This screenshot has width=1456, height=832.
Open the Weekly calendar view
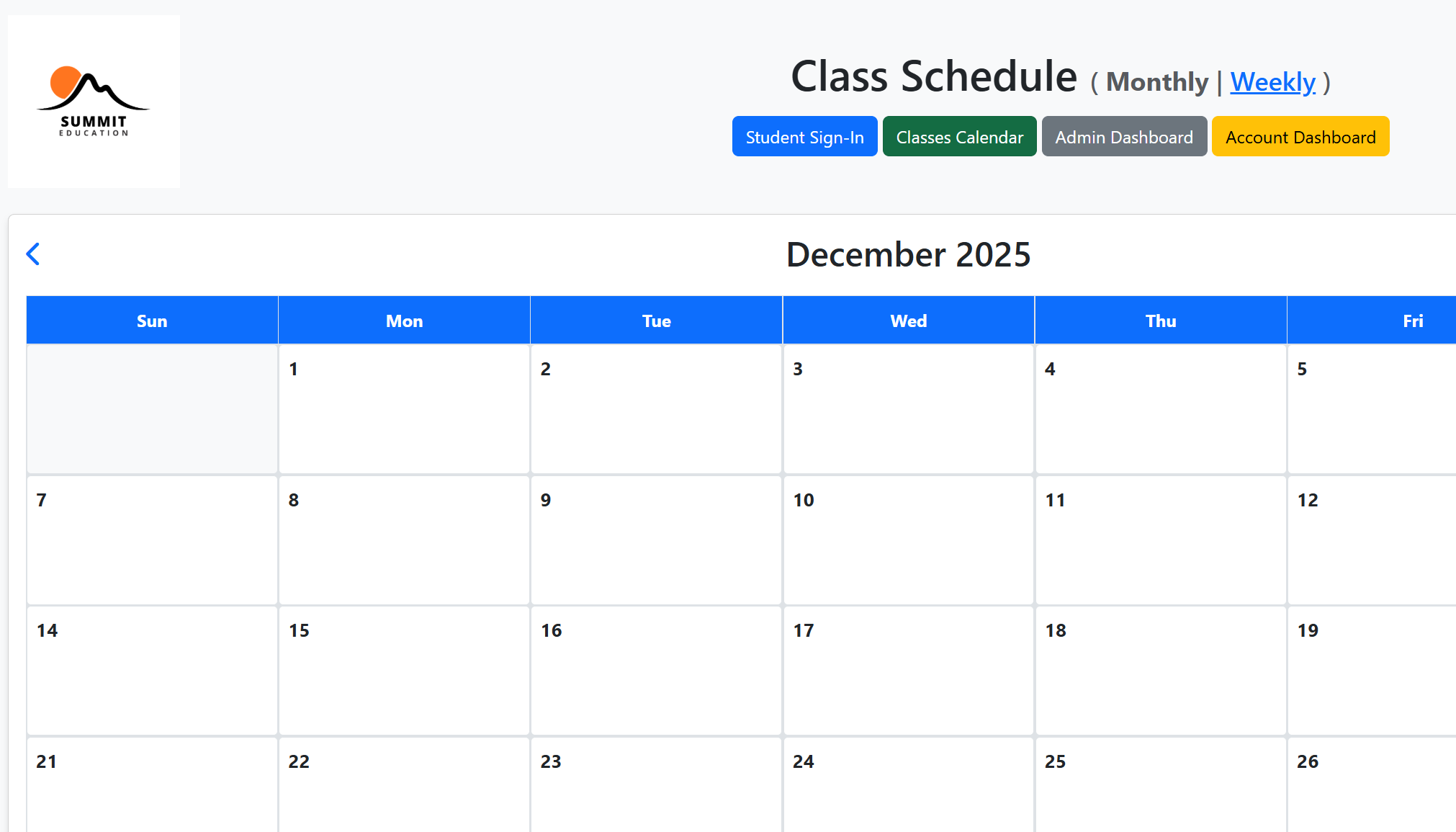tap(1272, 81)
